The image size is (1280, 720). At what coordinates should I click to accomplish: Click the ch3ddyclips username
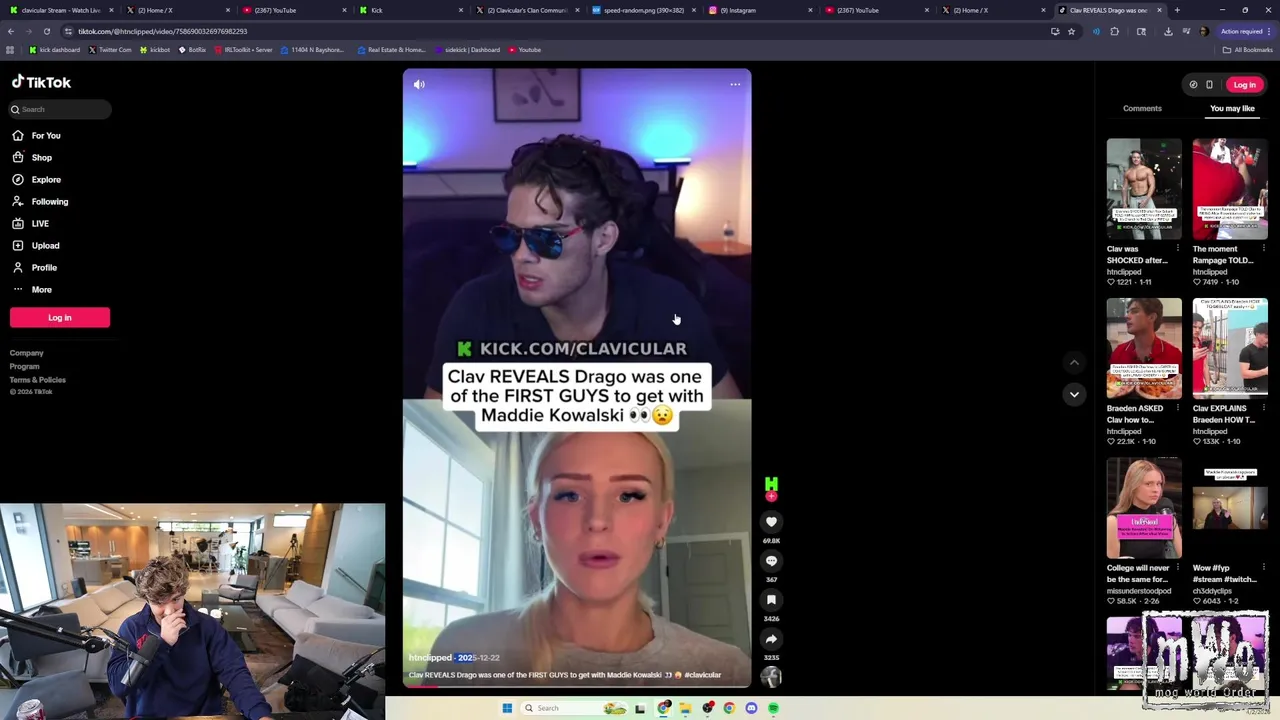click(x=1212, y=591)
